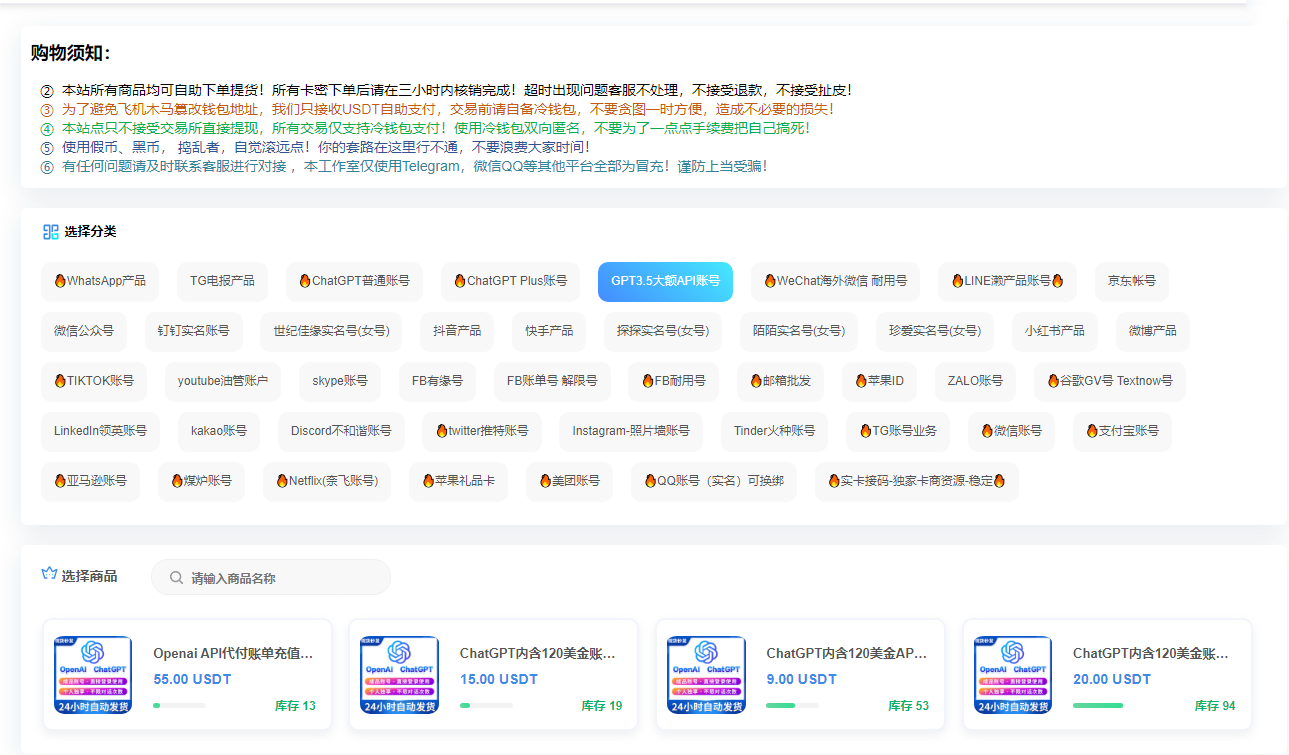Select the 珍爱实名号(女号) category
The width and height of the screenshot is (1289, 755).
coord(935,332)
